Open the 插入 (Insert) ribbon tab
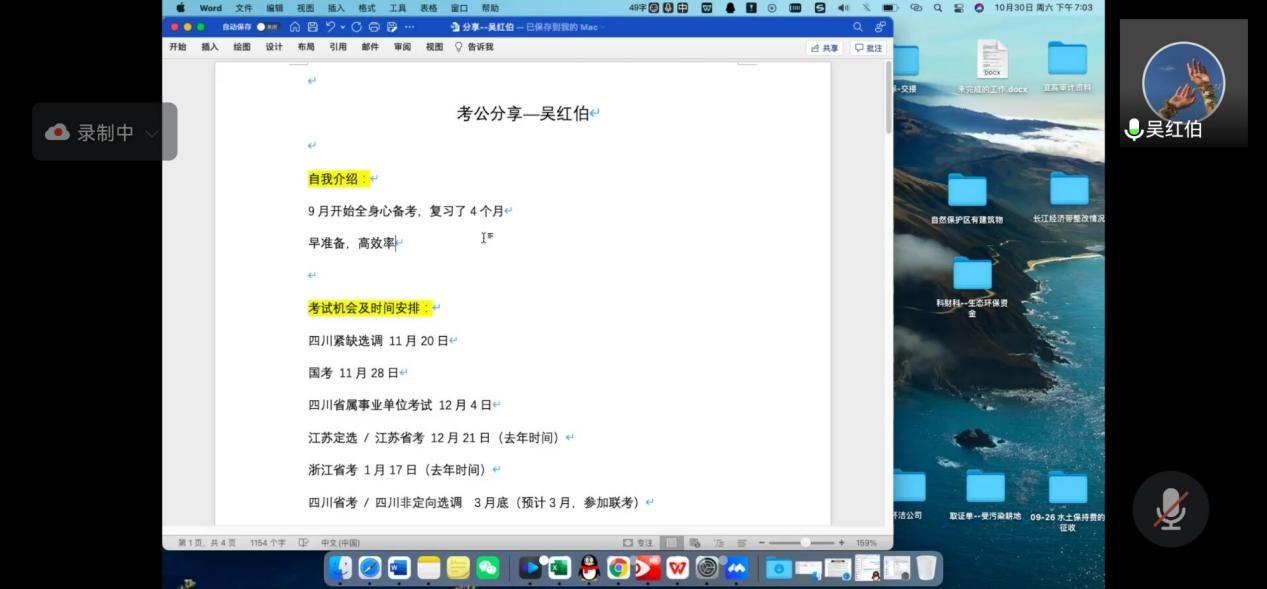The image size is (1267, 589). (210, 47)
